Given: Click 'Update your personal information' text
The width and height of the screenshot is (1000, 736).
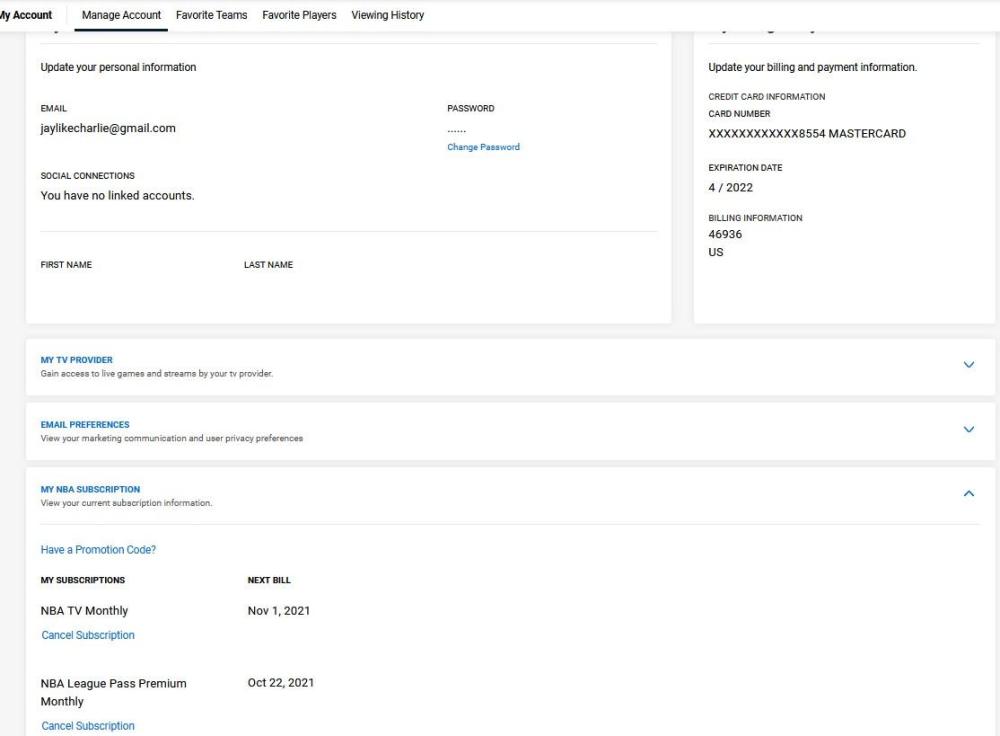Looking at the screenshot, I should 118,67.
